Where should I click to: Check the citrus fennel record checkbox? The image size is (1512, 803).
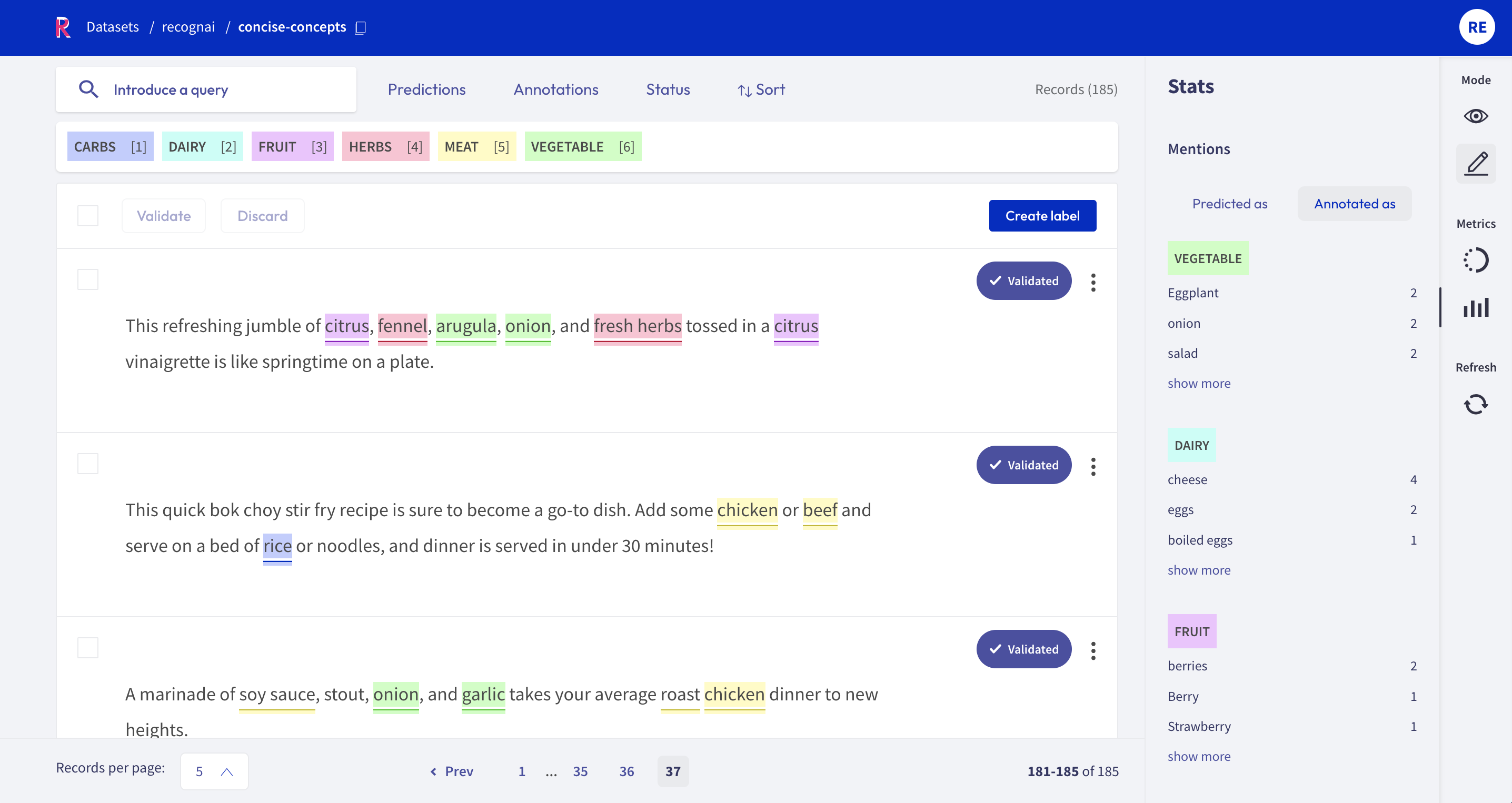click(x=88, y=279)
